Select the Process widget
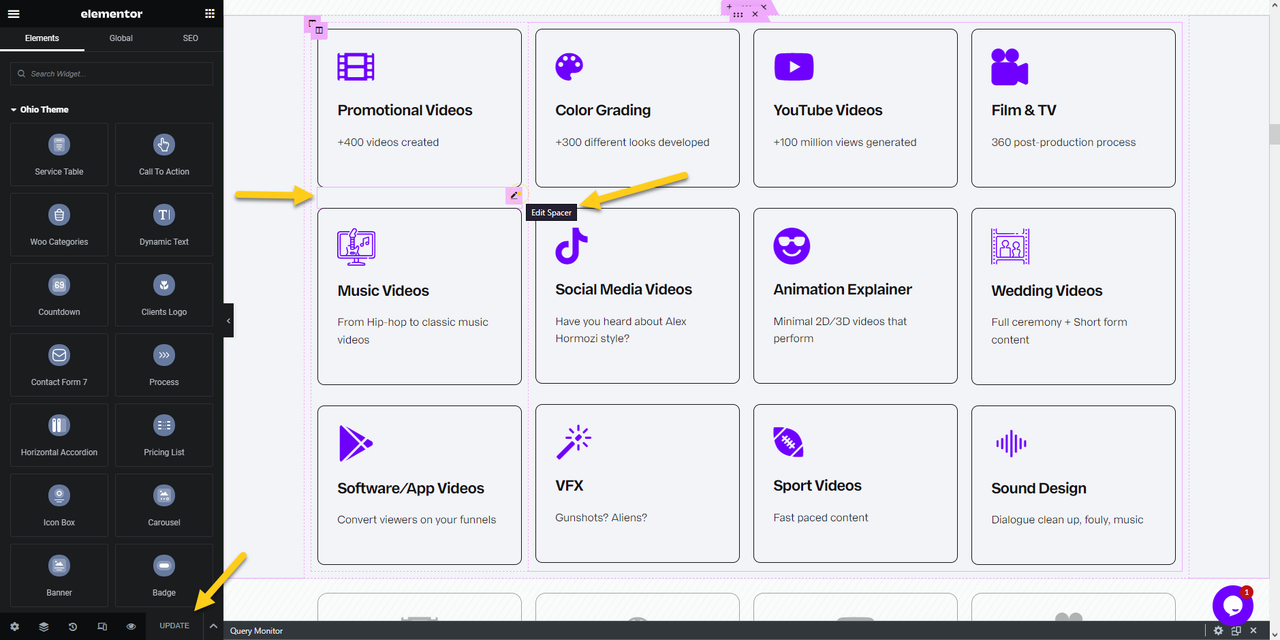This screenshot has height=640, width=1280. pyautogui.click(x=164, y=365)
